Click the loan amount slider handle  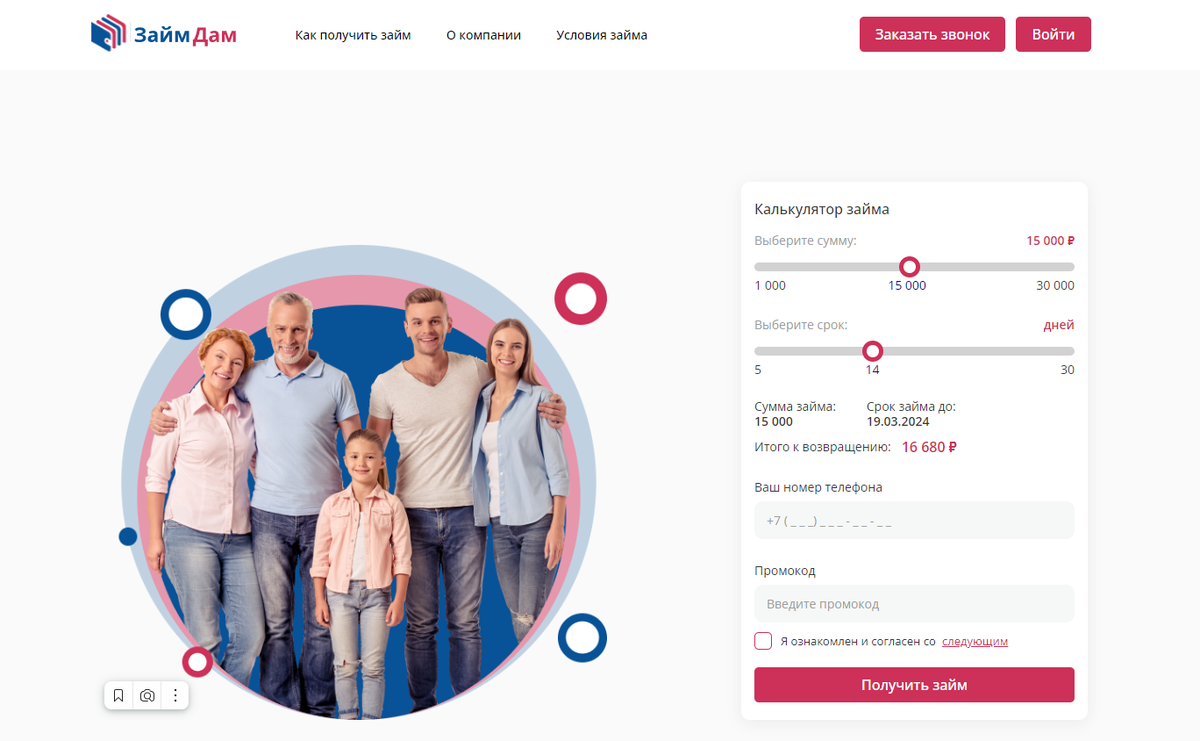click(909, 267)
